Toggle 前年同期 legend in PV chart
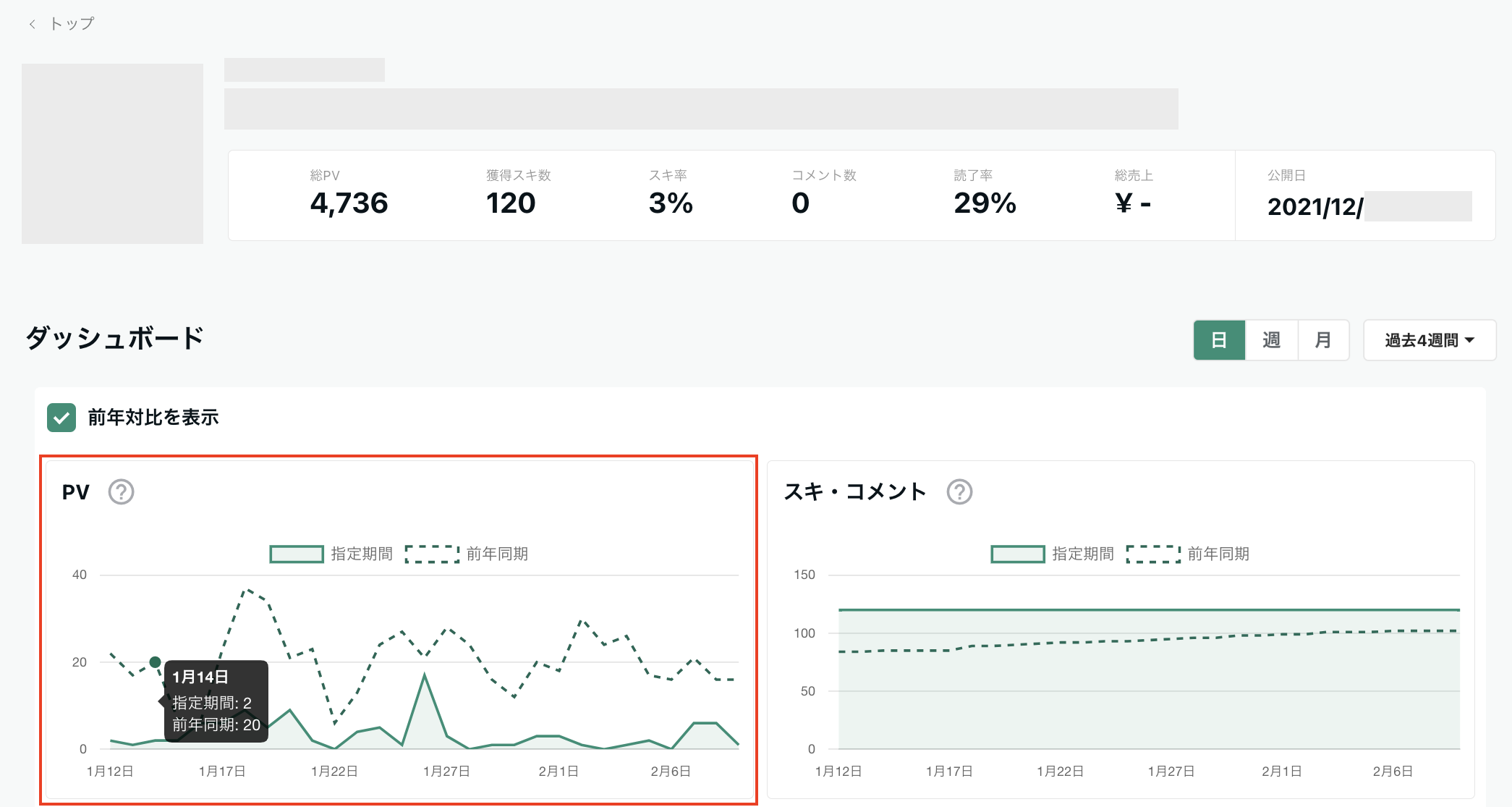The image size is (1512, 807). [x=467, y=554]
